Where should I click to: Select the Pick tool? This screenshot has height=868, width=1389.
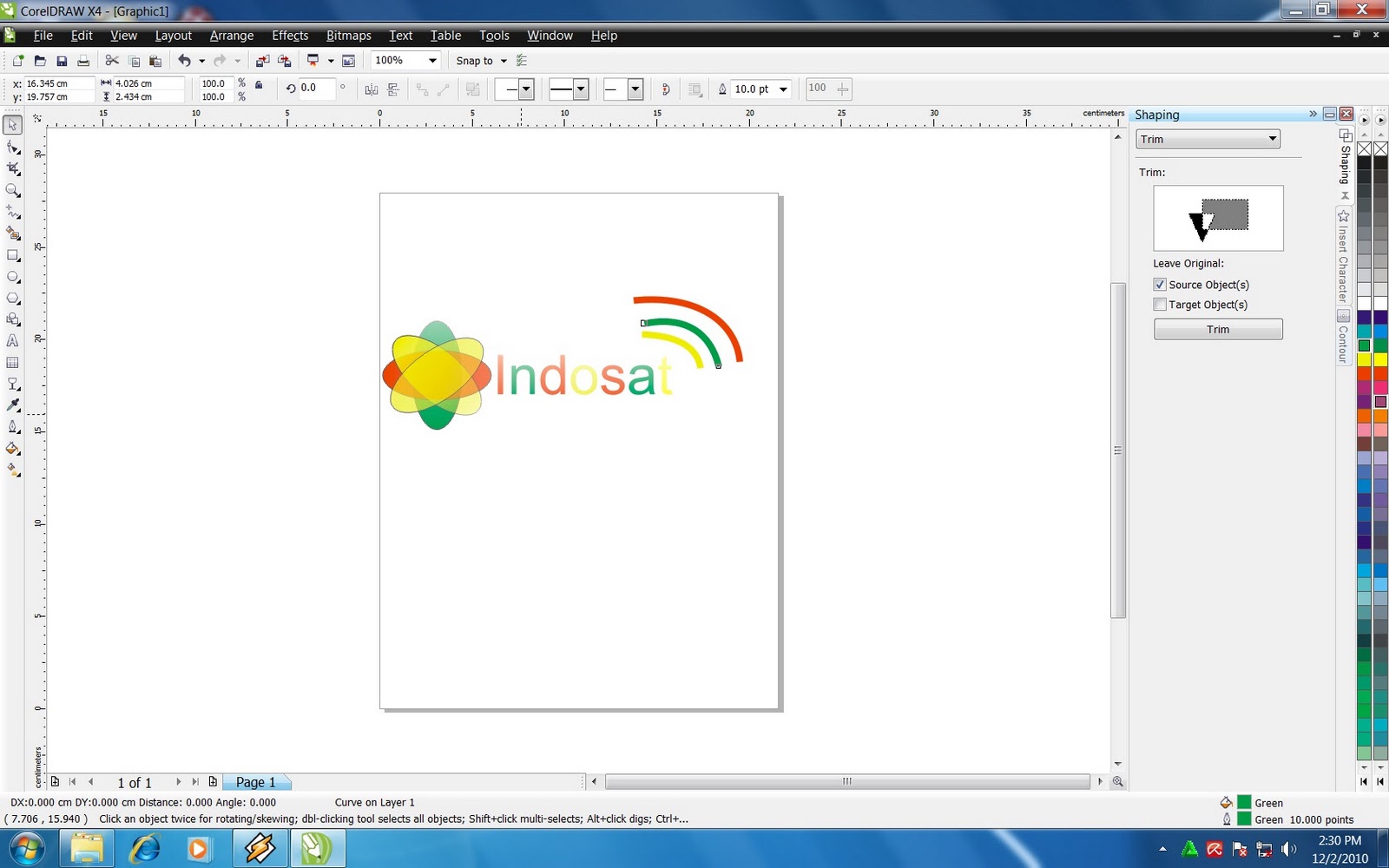pyautogui.click(x=13, y=126)
